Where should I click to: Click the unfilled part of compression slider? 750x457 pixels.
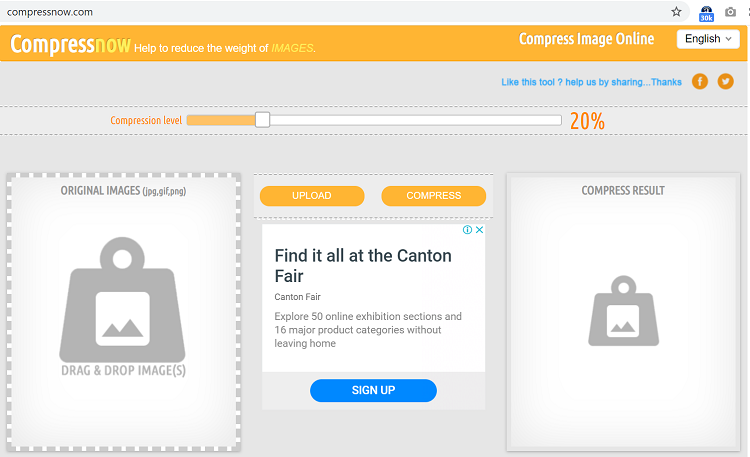[x=415, y=120]
